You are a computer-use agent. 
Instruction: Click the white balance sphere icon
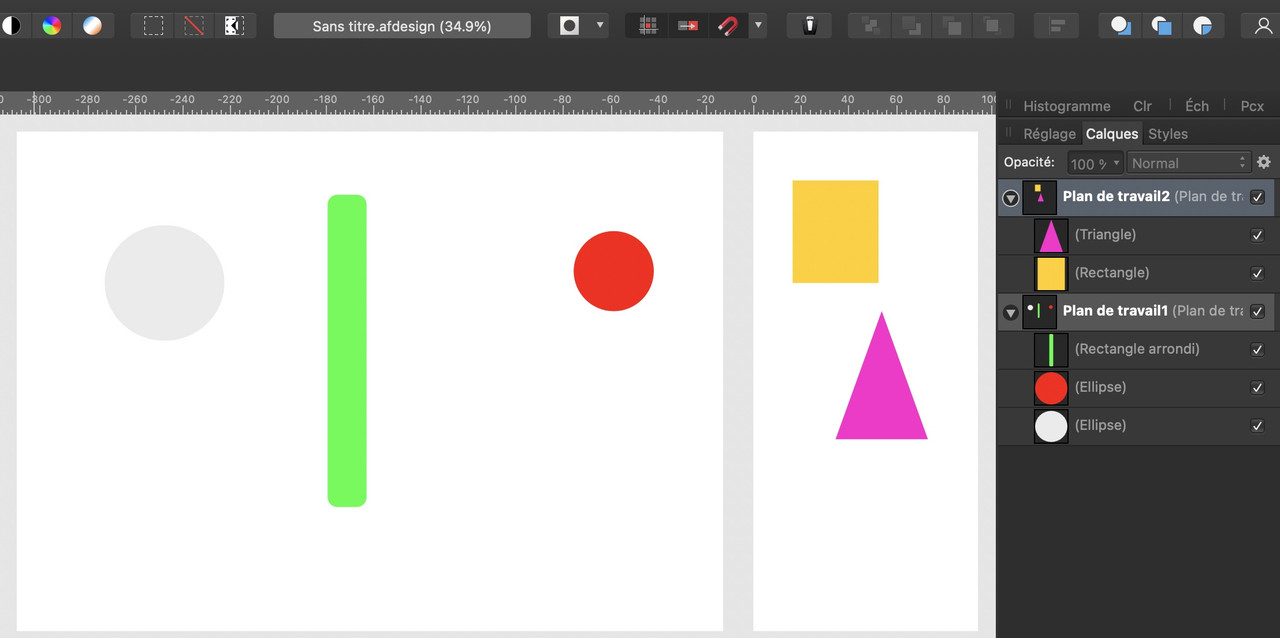92,26
